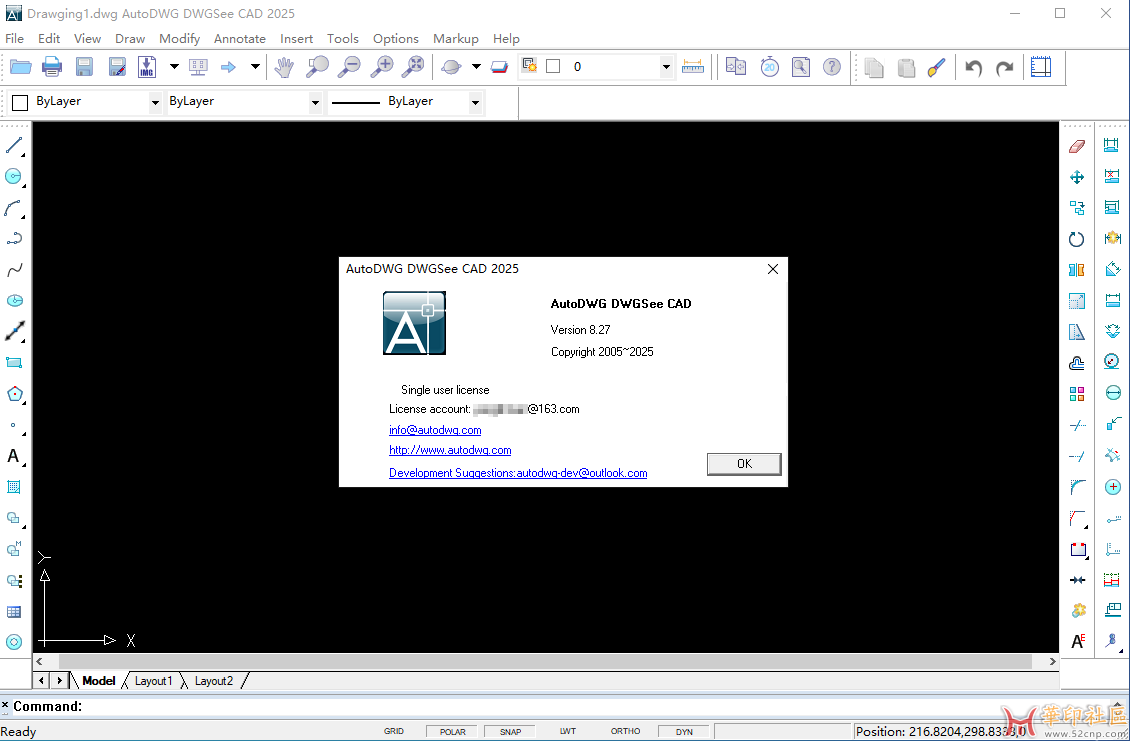
Task: Select the Rotate tool
Action: click(x=1077, y=239)
